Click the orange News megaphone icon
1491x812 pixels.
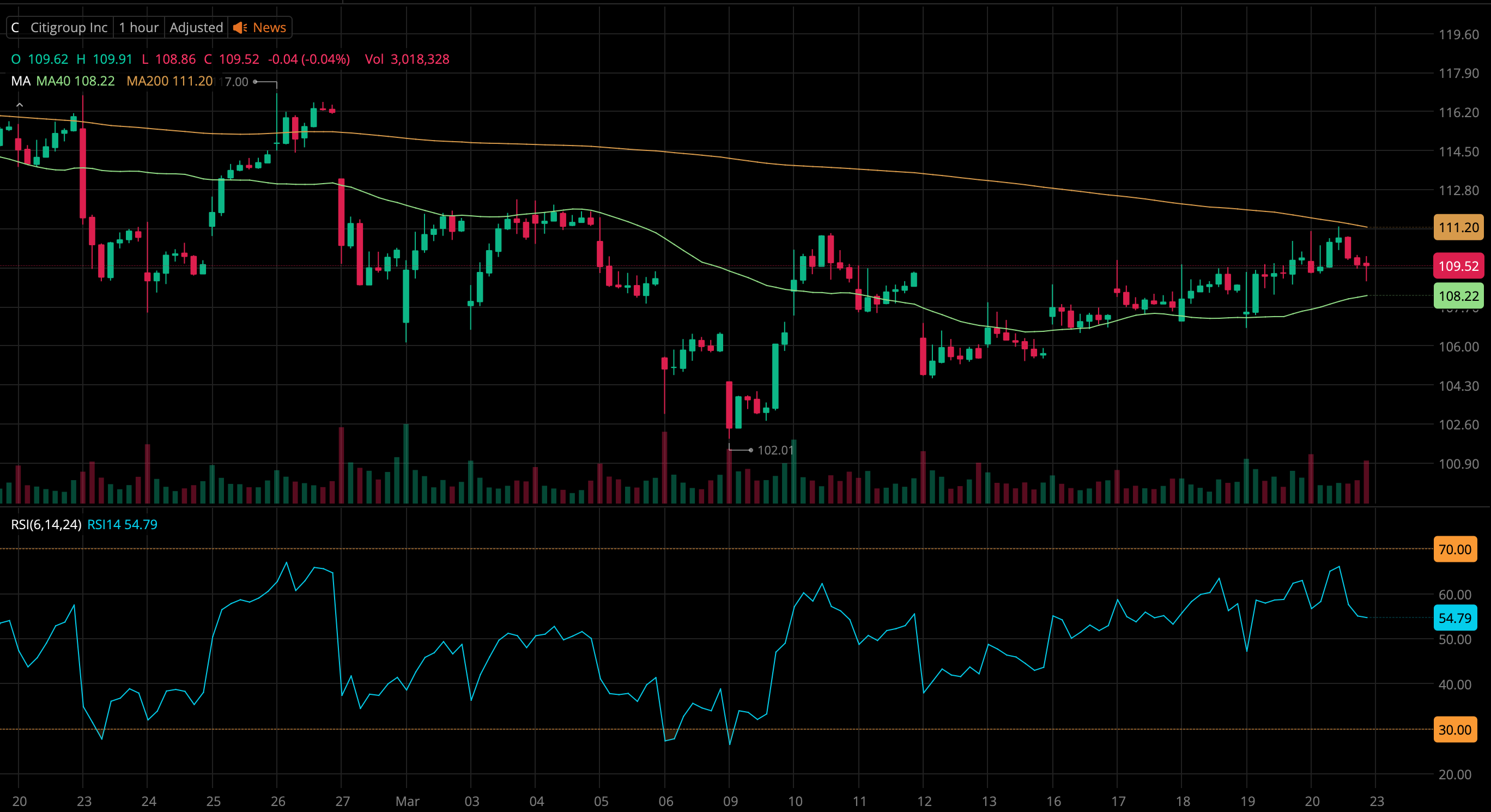point(240,27)
